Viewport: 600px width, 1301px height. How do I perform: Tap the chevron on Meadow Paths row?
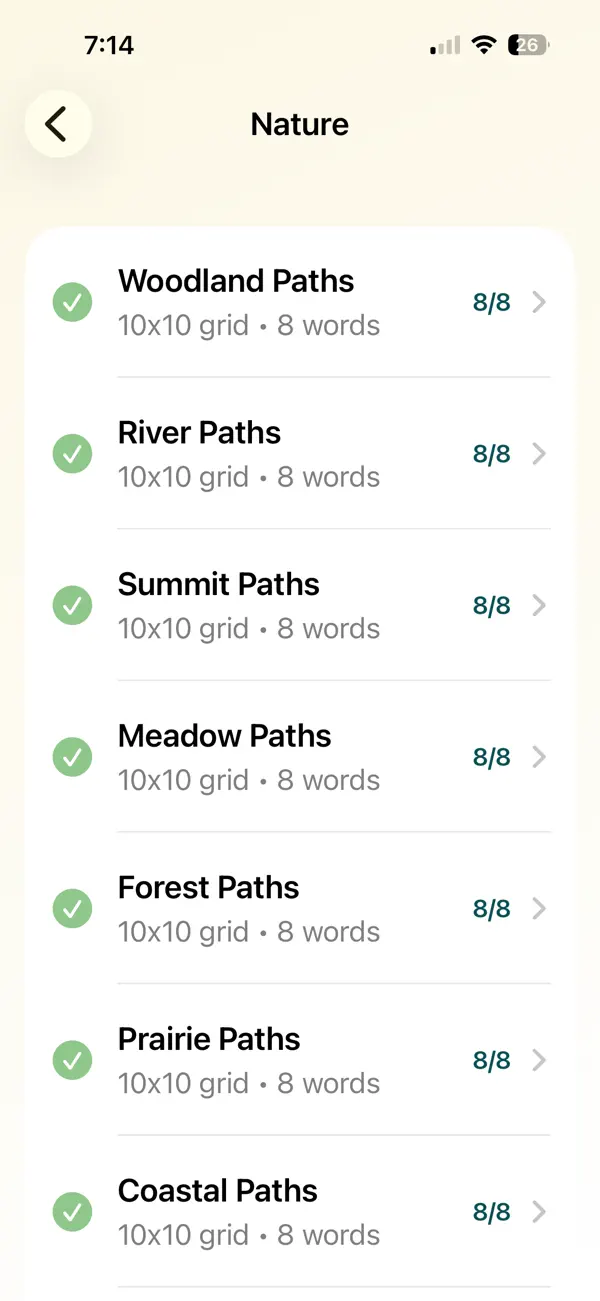tap(539, 757)
